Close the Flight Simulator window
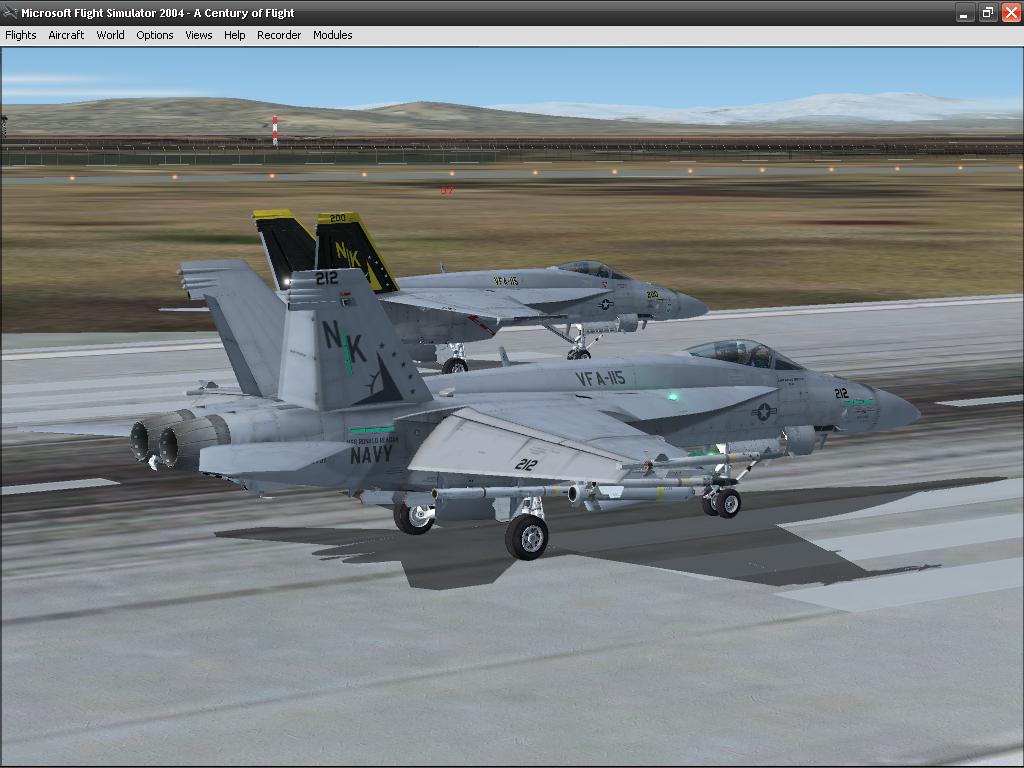 pyautogui.click(x=1010, y=13)
